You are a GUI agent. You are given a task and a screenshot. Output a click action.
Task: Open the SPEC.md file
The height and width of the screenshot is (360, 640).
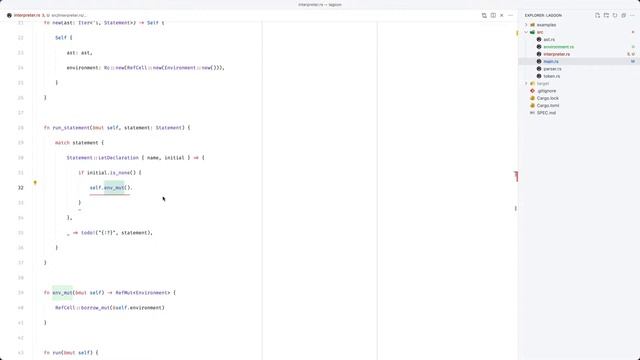[x=547, y=113]
